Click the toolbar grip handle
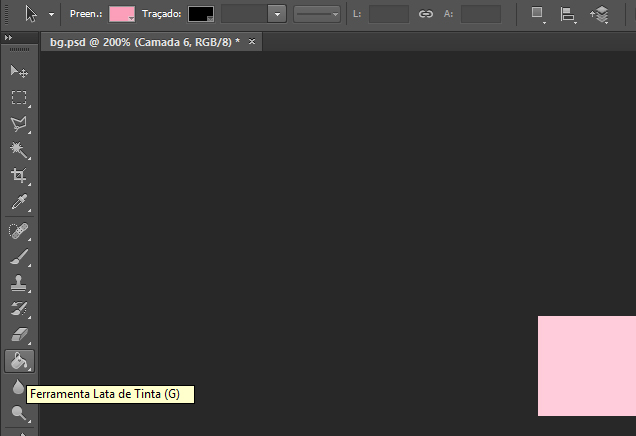 click(19, 49)
